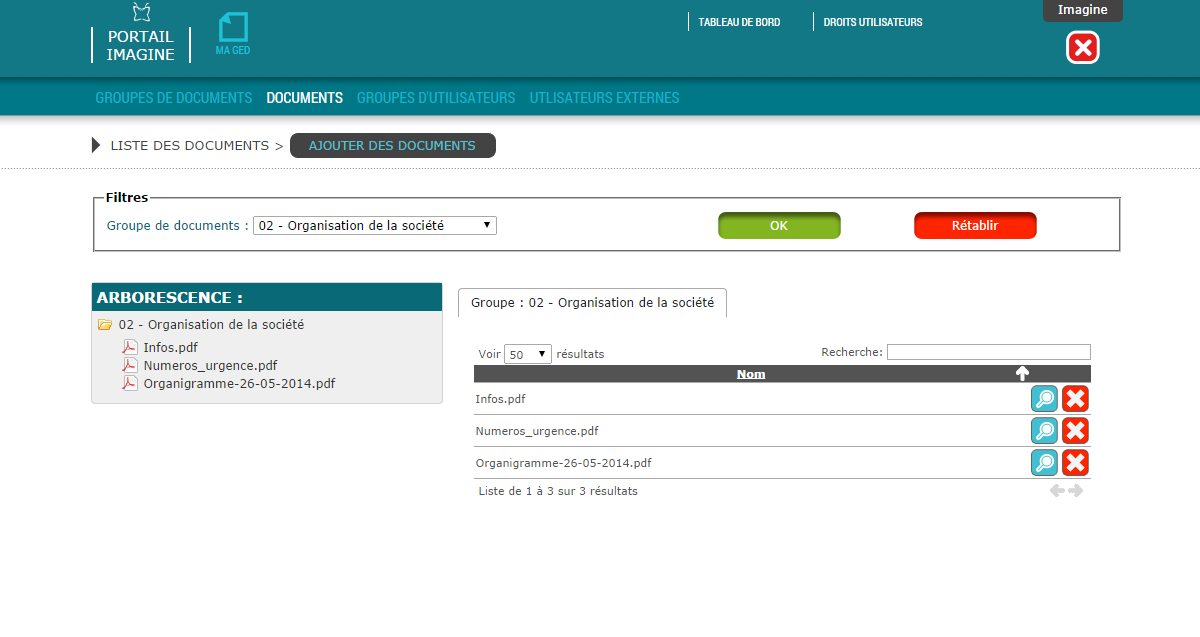Delete Infos.pdf using its red cross

click(x=1075, y=399)
